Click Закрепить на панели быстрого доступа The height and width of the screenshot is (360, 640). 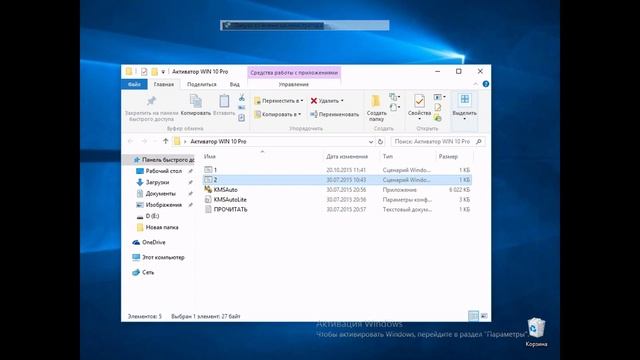click(x=151, y=108)
